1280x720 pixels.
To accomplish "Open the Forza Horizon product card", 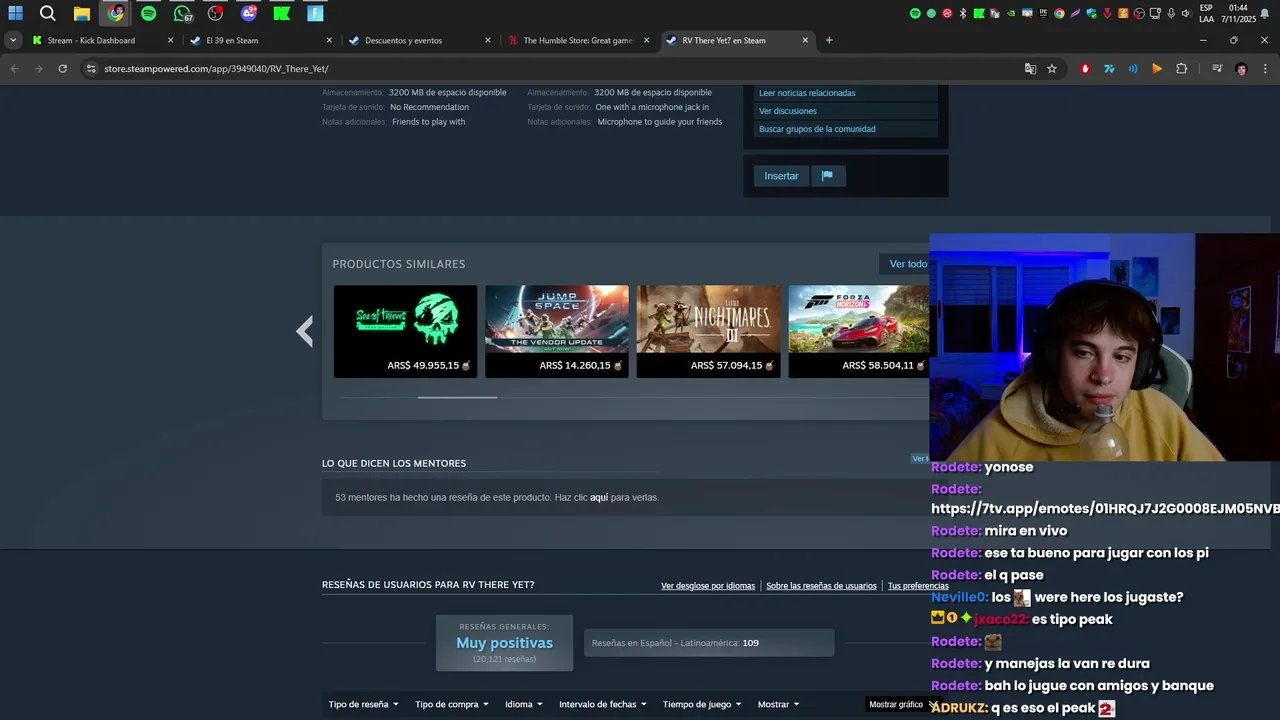I will [x=859, y=332].
